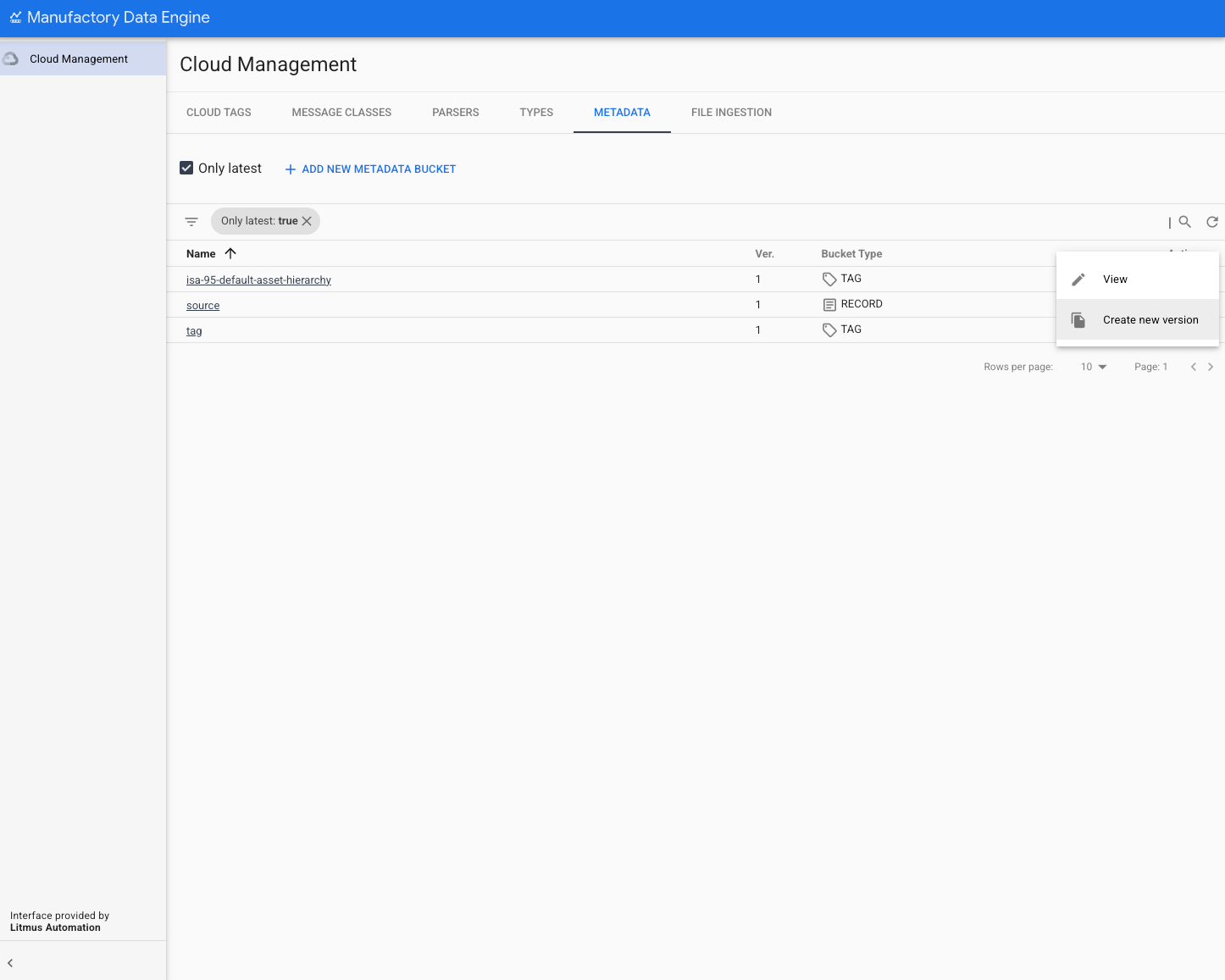Click the cloud icon in sidebar

coord(11,59)
